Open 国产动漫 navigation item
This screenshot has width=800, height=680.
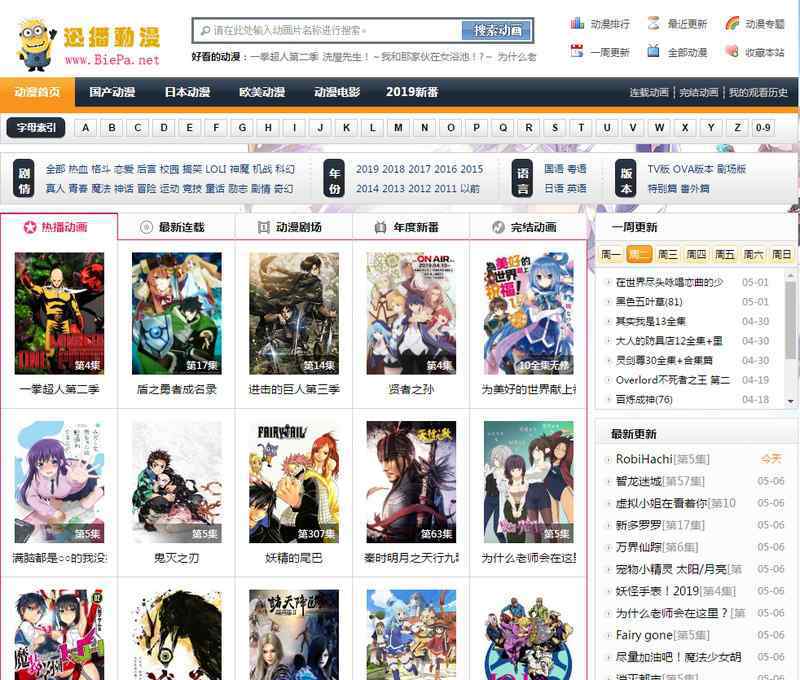[x=112, y=92]
